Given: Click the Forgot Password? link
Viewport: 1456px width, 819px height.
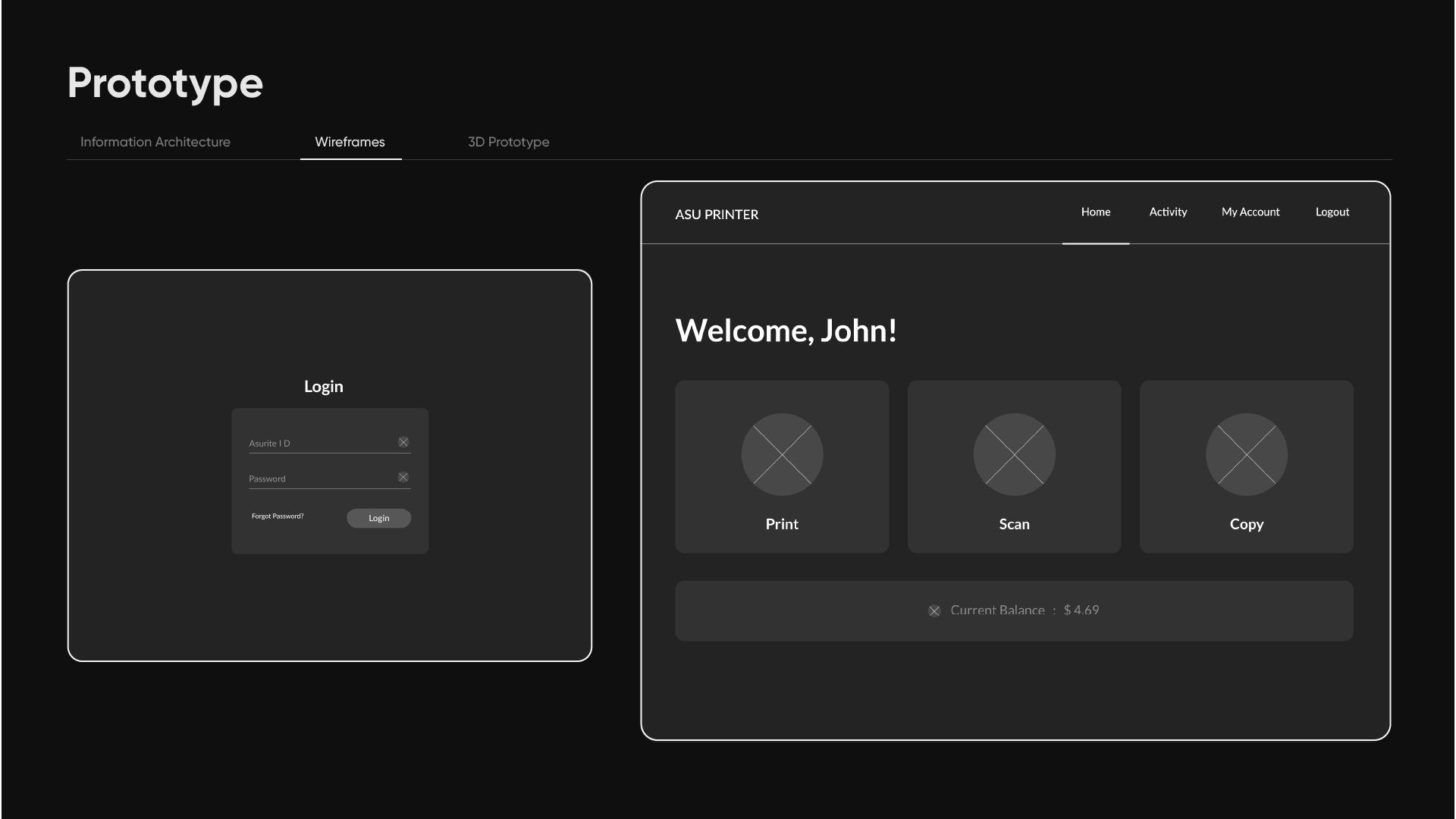Looking at the screenshot, I should pyautogui.click(x=278, y=516).
